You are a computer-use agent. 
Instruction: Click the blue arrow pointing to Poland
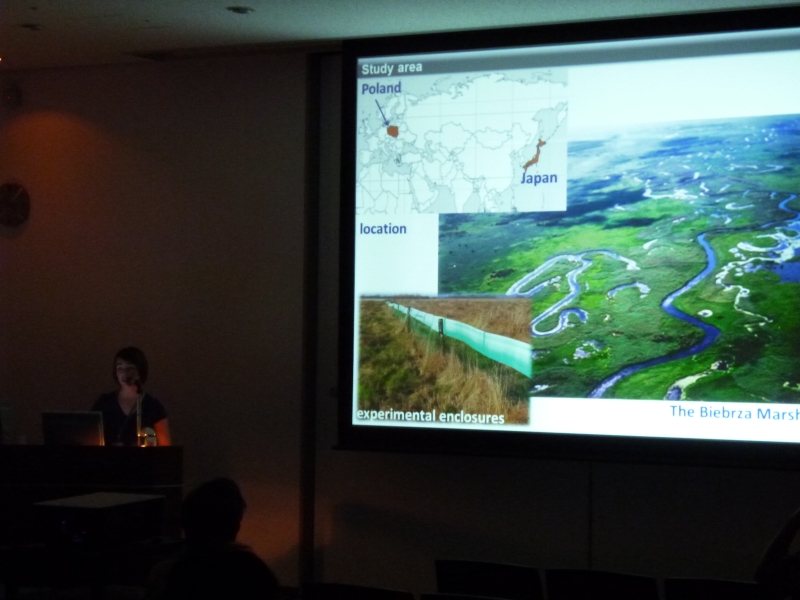(383, 111)
